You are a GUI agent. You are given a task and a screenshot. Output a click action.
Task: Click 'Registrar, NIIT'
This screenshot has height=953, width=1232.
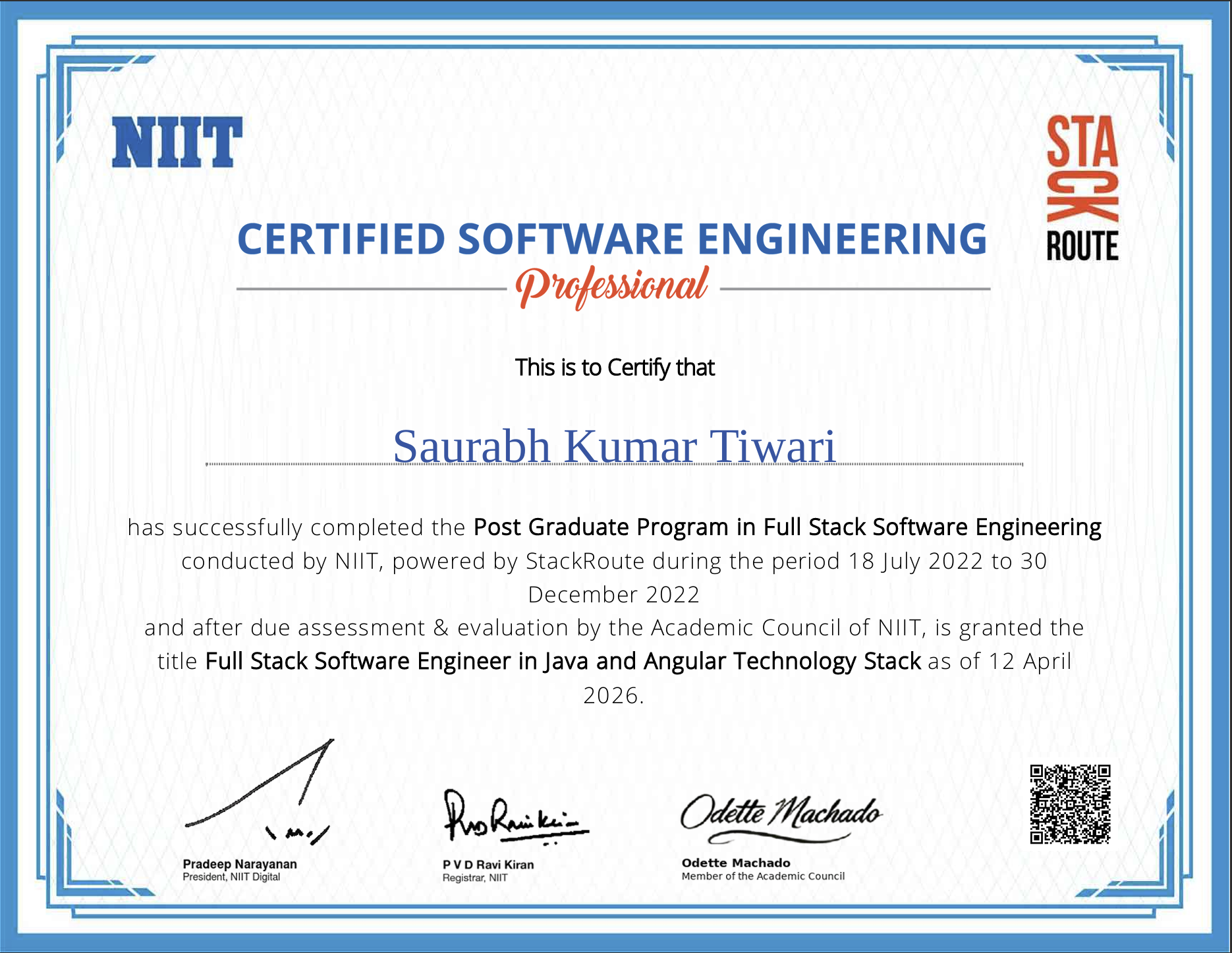475,878
